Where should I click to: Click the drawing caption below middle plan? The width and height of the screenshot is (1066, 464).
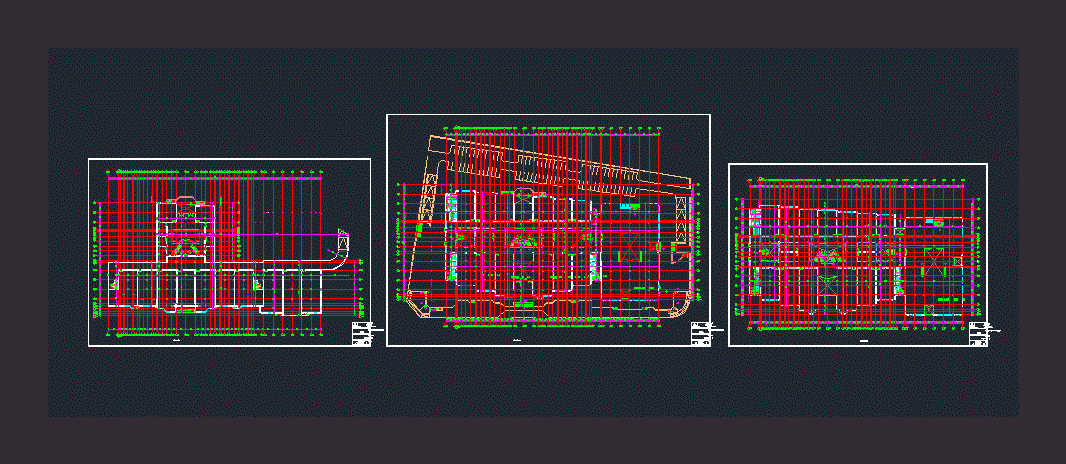click(517, 342)
